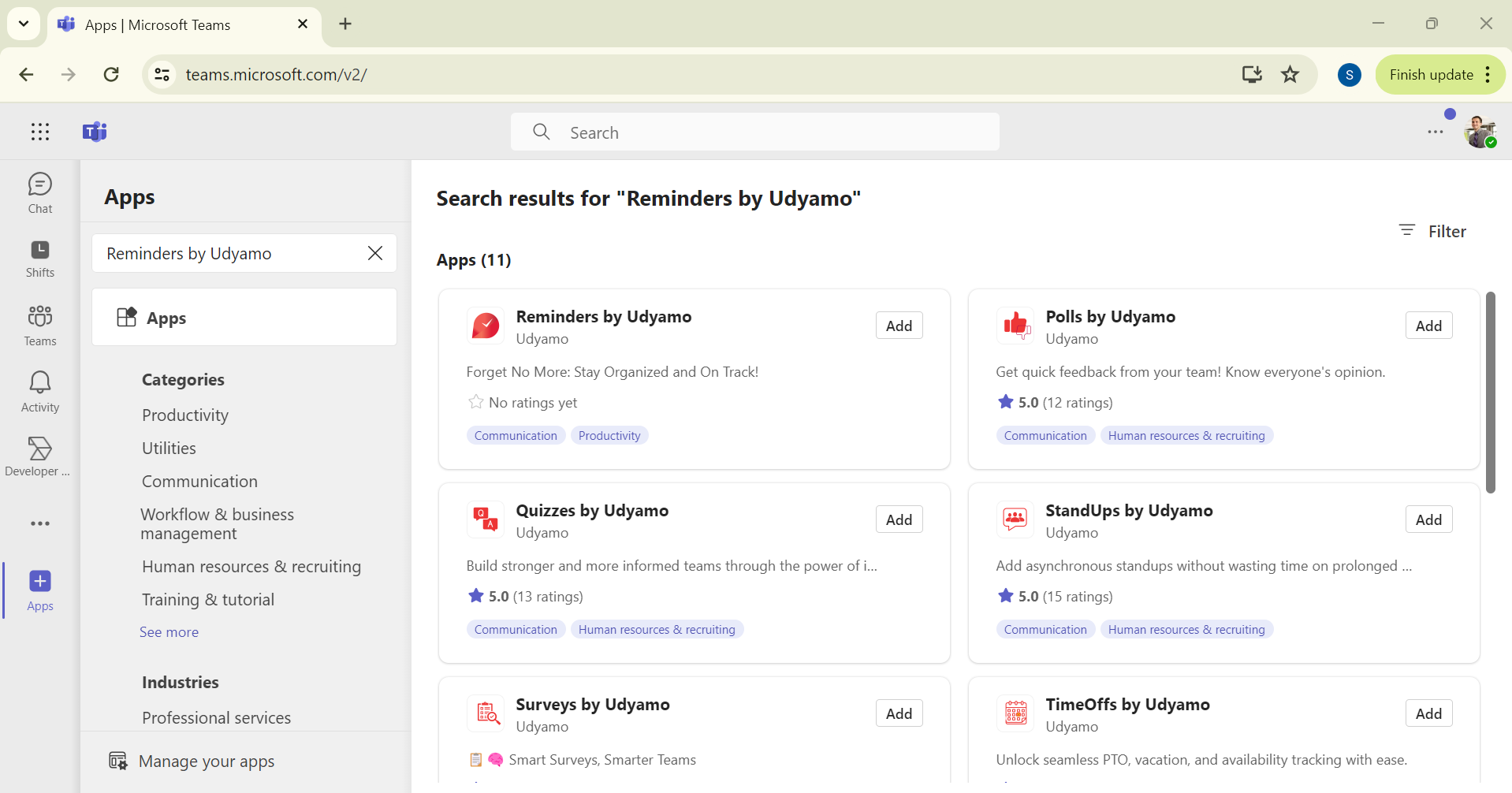Open the Chrome profile S avatar
Viewport: 1512px width, 793px height.
1350,75
